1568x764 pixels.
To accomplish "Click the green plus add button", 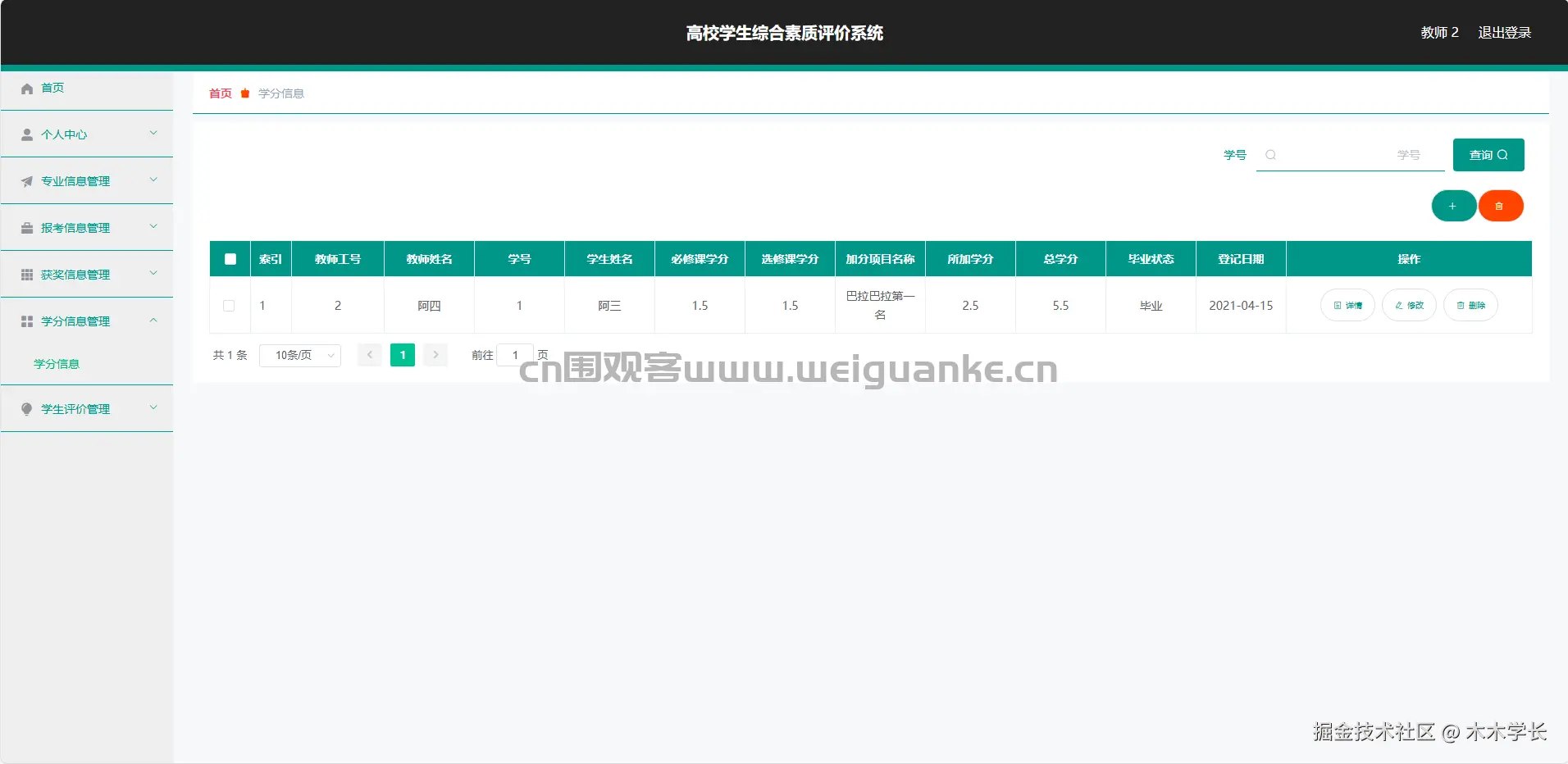I will (1453, 206).
